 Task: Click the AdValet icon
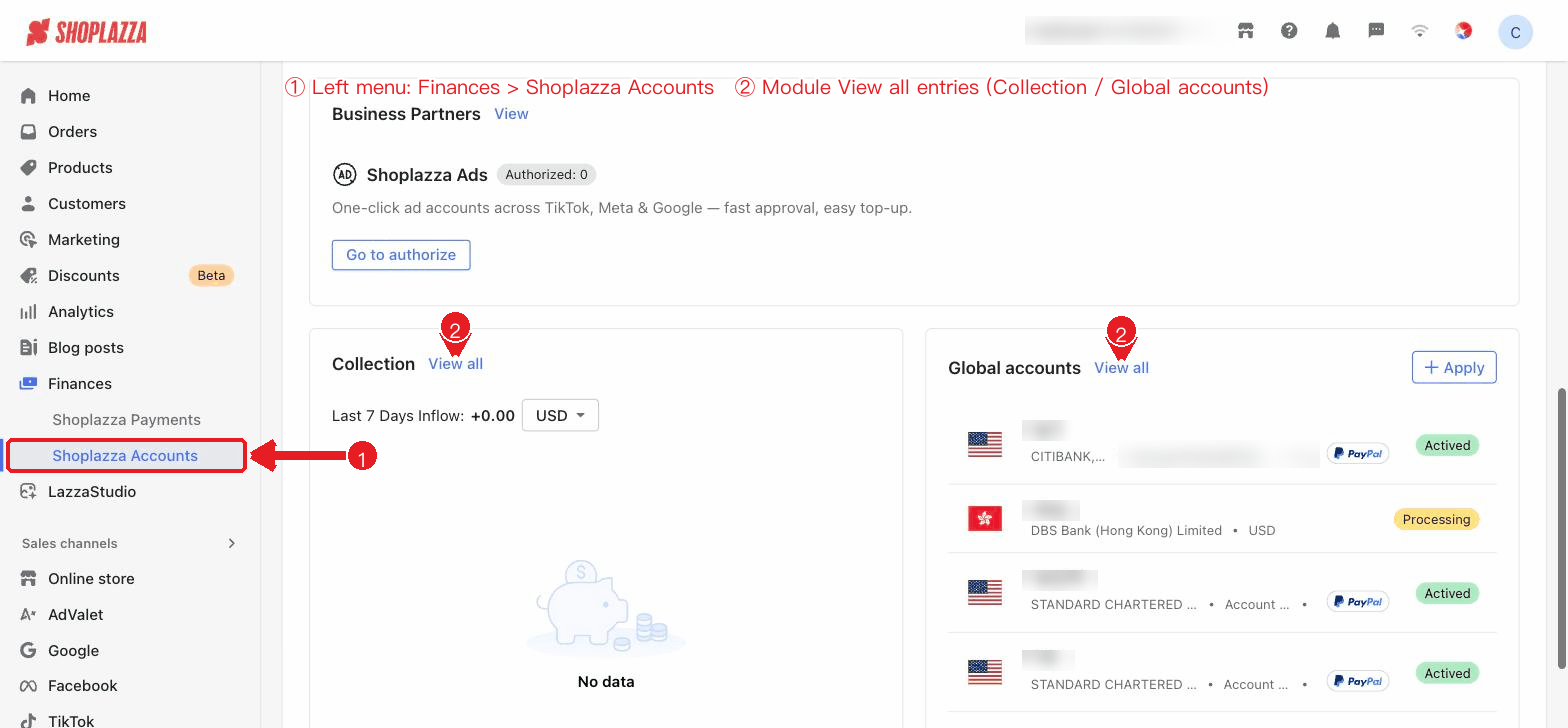tap(28, 615)
